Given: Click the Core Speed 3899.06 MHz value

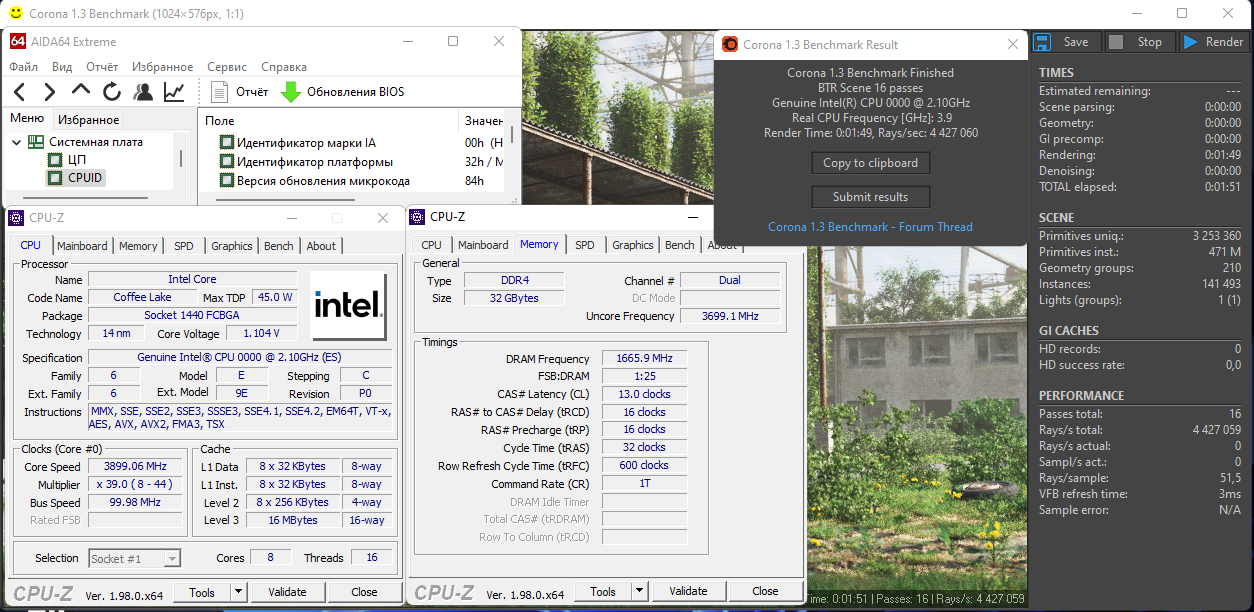Looking at the screenshot, I should pos(135,467).
